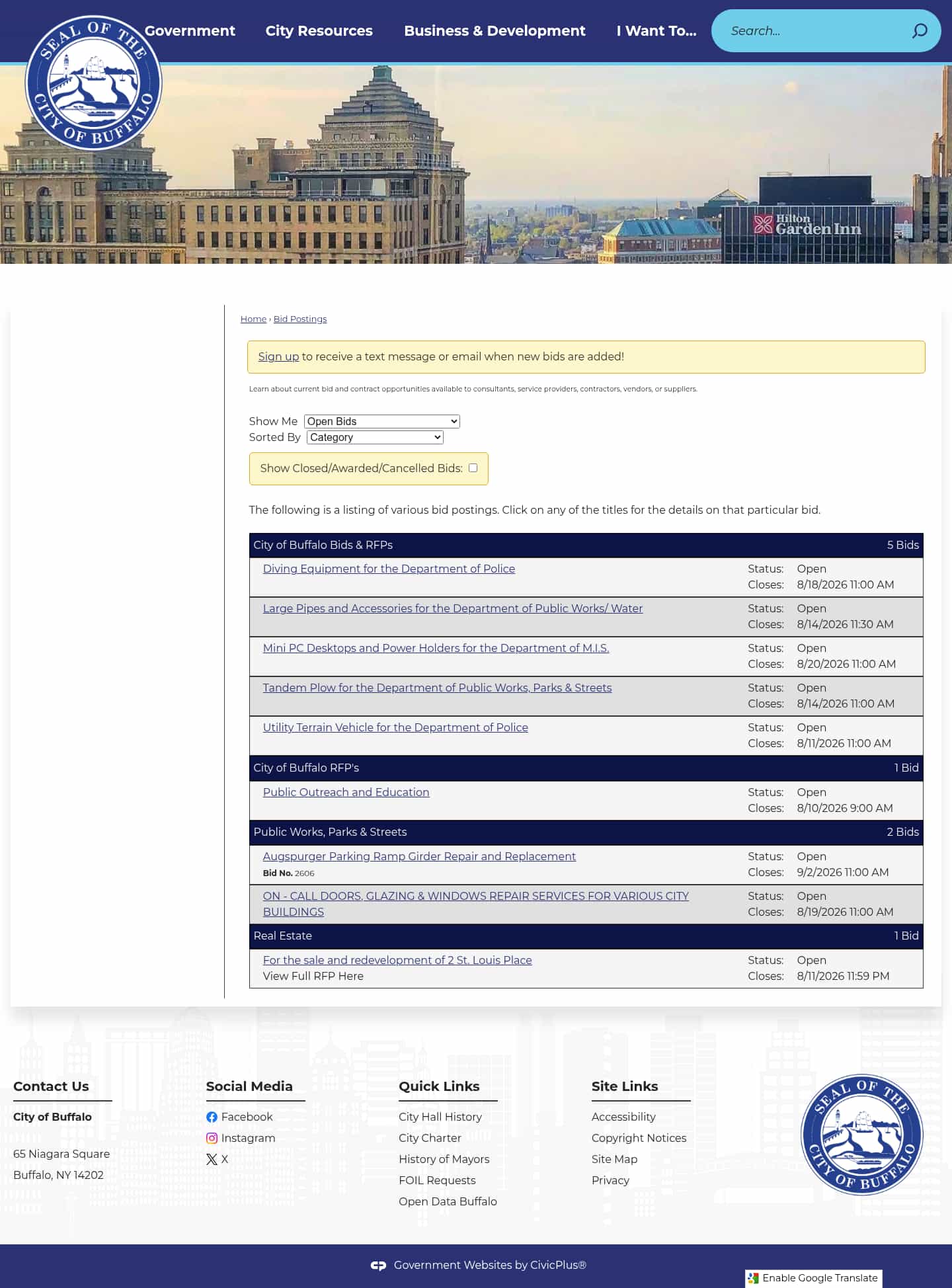Open the Site Map link
This screenshot has height=1288, width=952.
tap(614, 1159)
